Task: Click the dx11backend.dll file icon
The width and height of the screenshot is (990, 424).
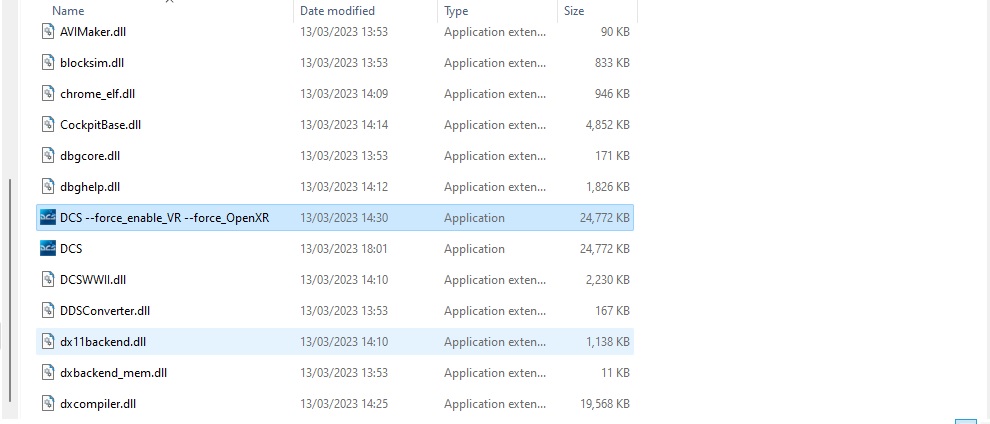Action: 48,341
